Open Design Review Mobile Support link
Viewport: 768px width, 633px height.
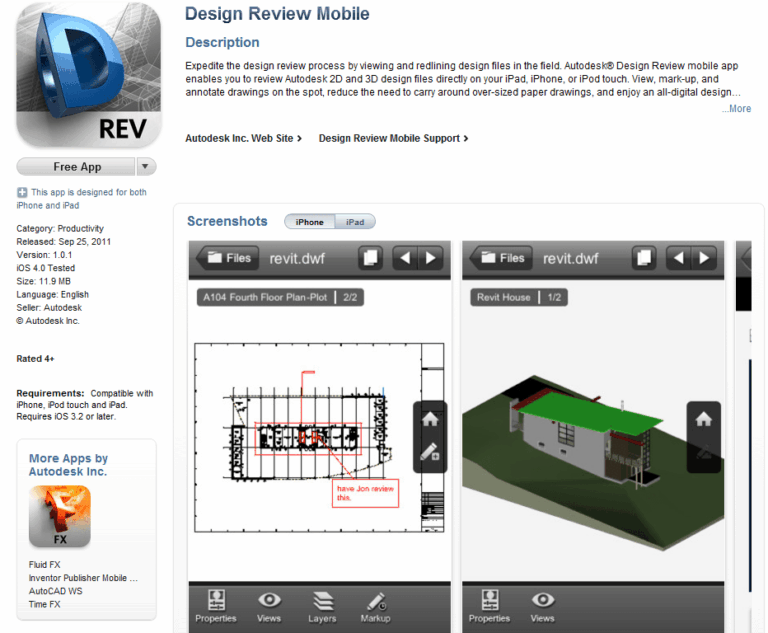pyautogui.click(x=393, y=139)
